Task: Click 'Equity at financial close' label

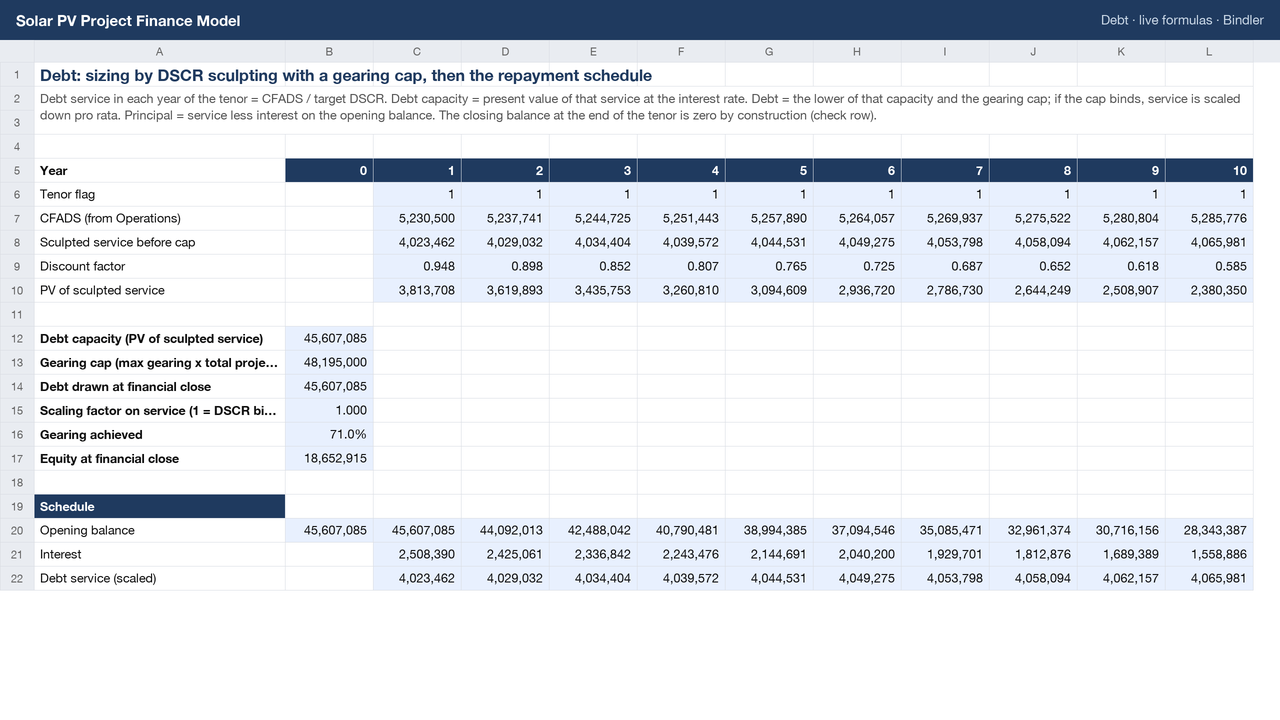Action: coord(109,458)
